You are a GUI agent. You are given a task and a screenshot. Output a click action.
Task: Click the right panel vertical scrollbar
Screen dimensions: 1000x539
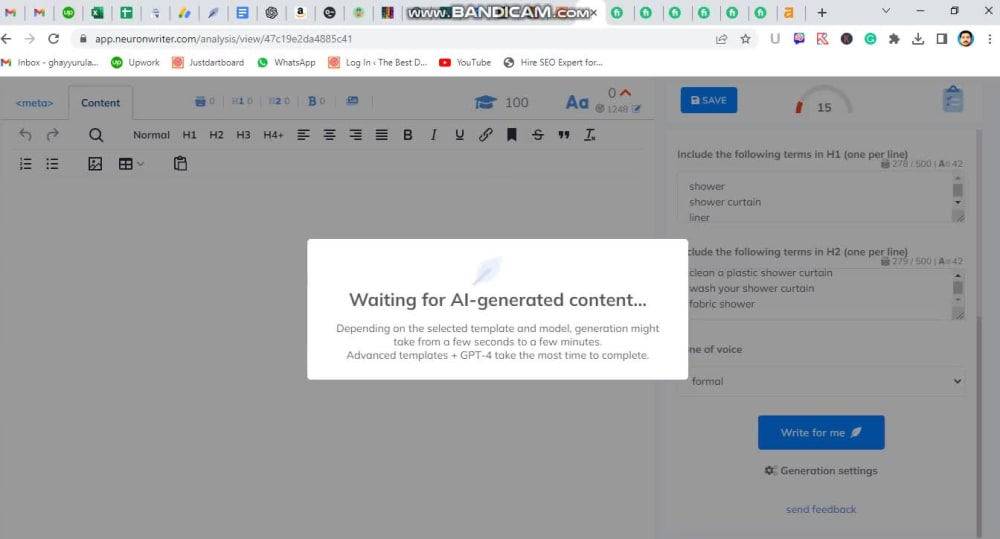point(980,426)
